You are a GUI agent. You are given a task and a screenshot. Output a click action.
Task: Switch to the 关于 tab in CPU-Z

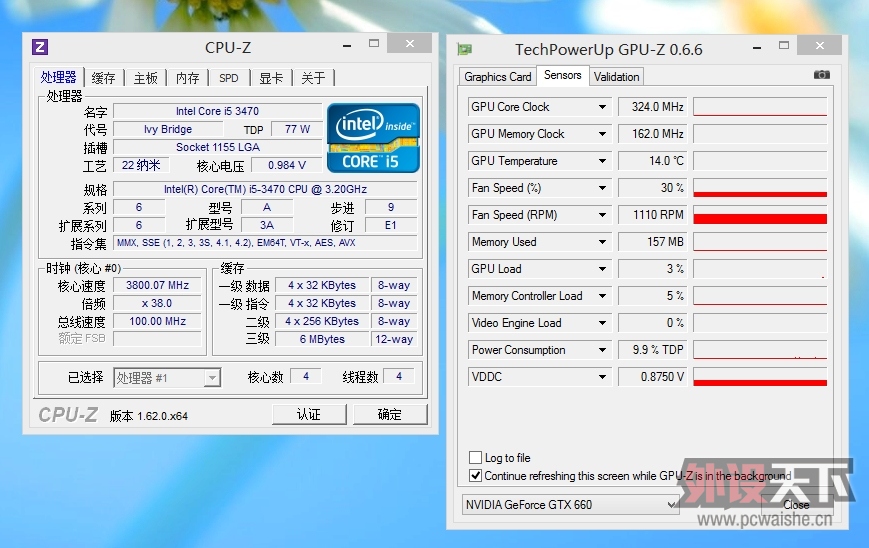coord(313,78)
